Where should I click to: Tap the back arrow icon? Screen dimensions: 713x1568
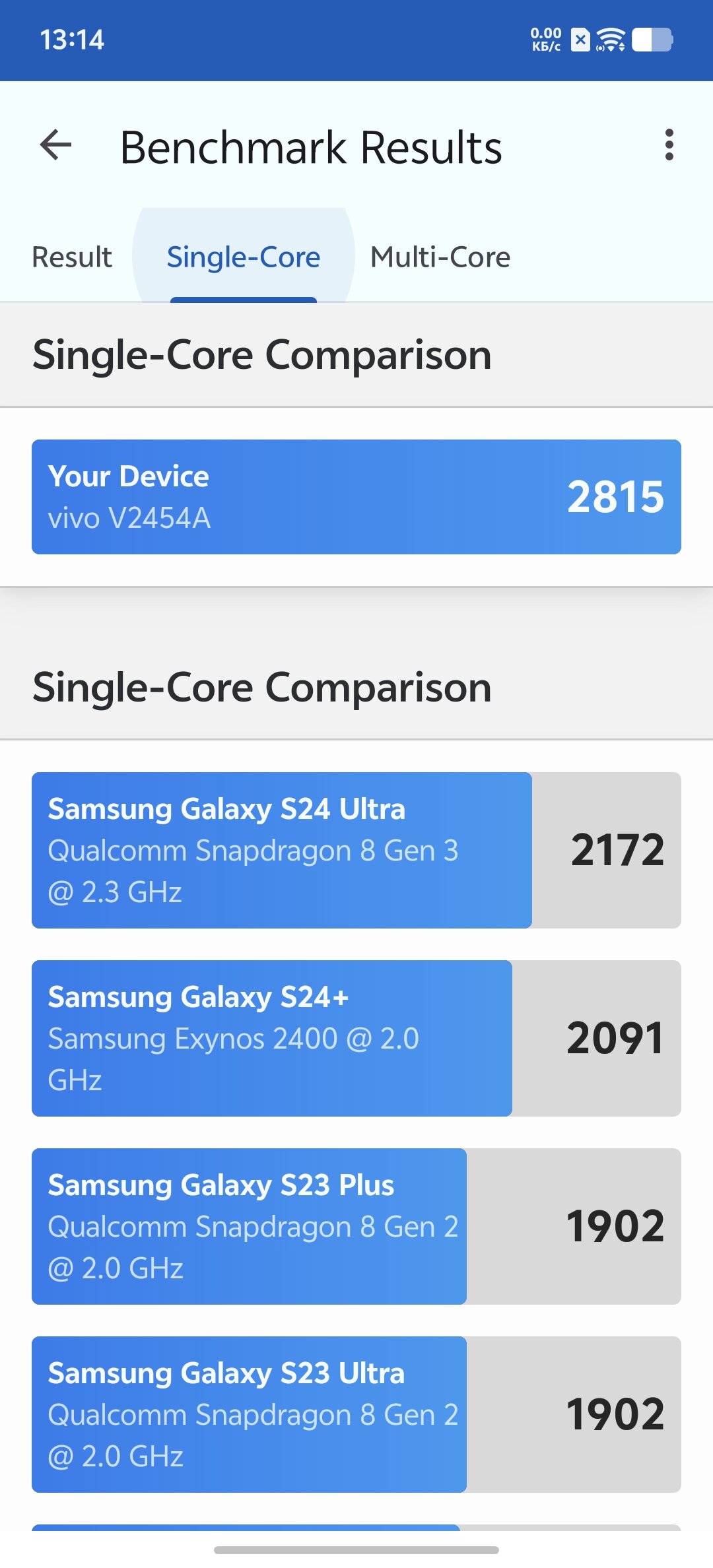[x=56, y=145]
